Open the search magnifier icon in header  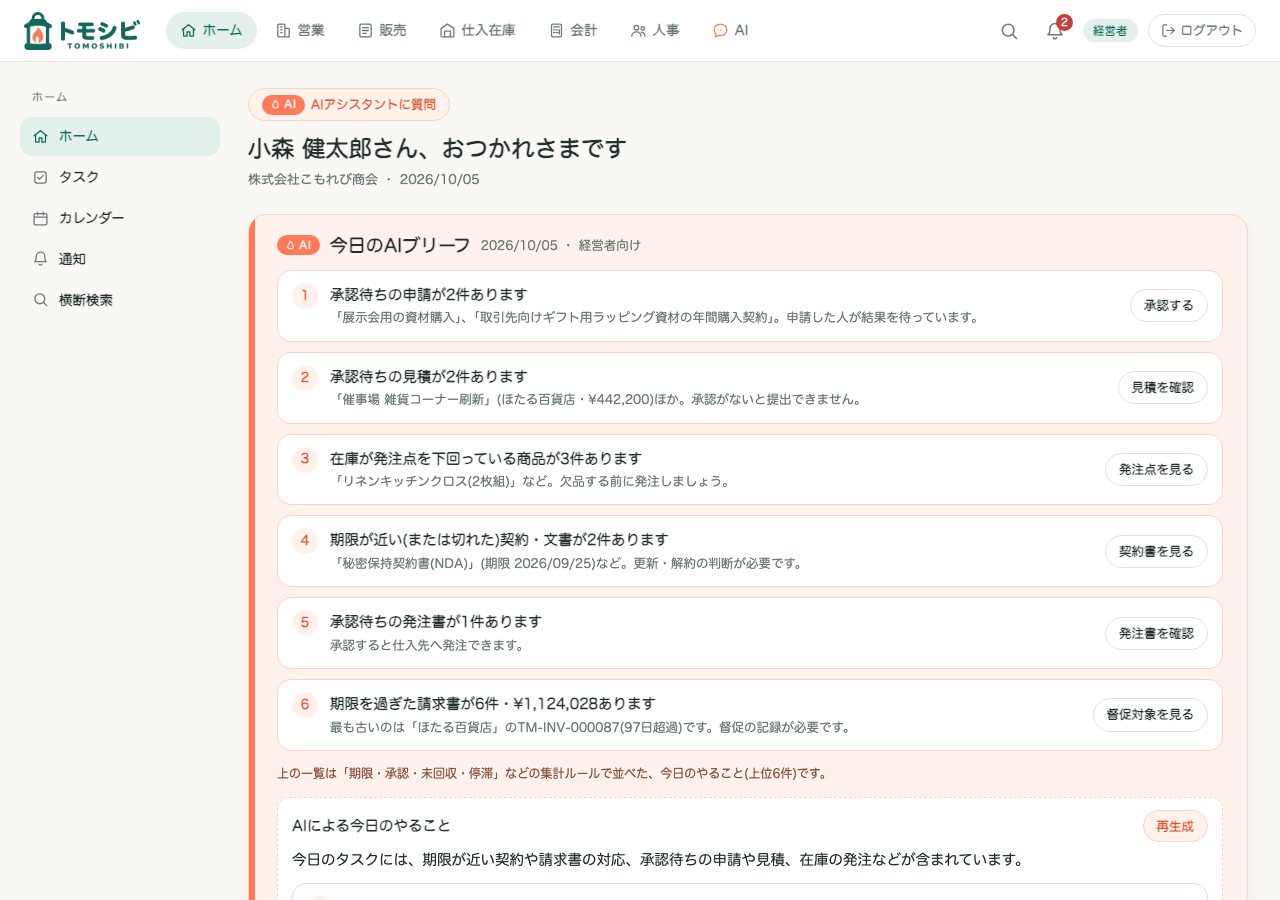(x=1009, y=31)
